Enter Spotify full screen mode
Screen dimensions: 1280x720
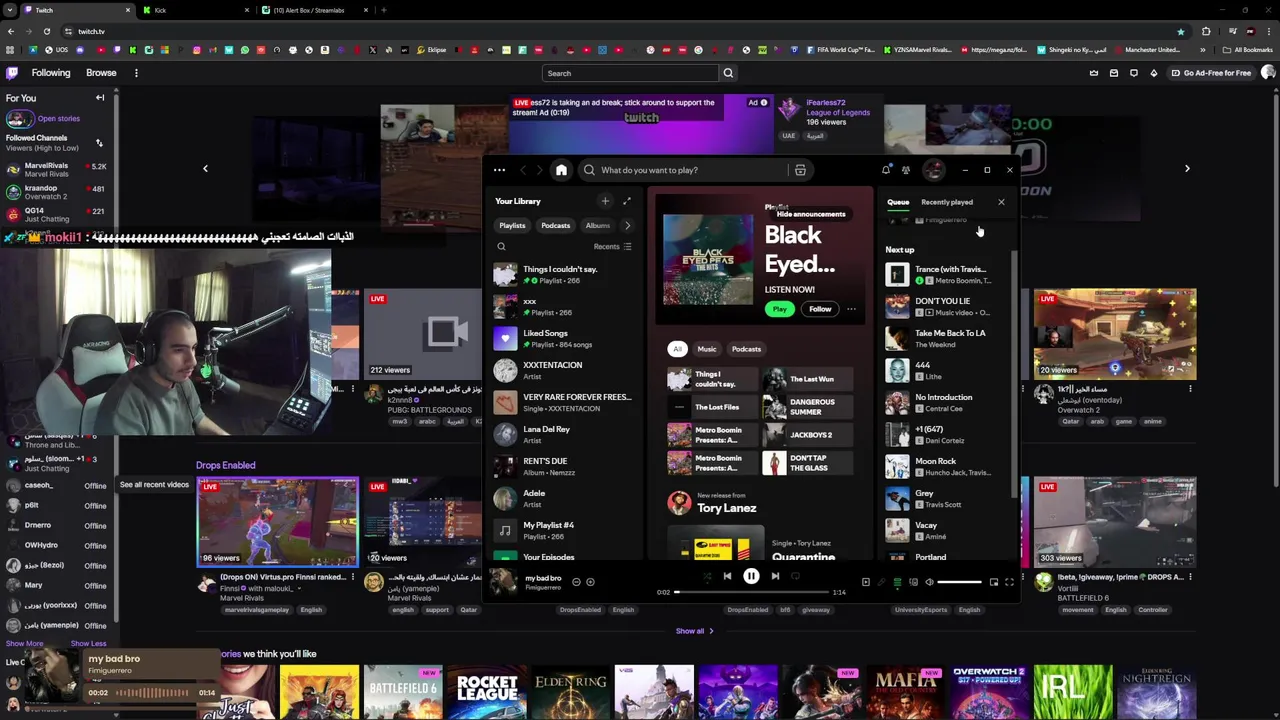[x=1009, y=582]
